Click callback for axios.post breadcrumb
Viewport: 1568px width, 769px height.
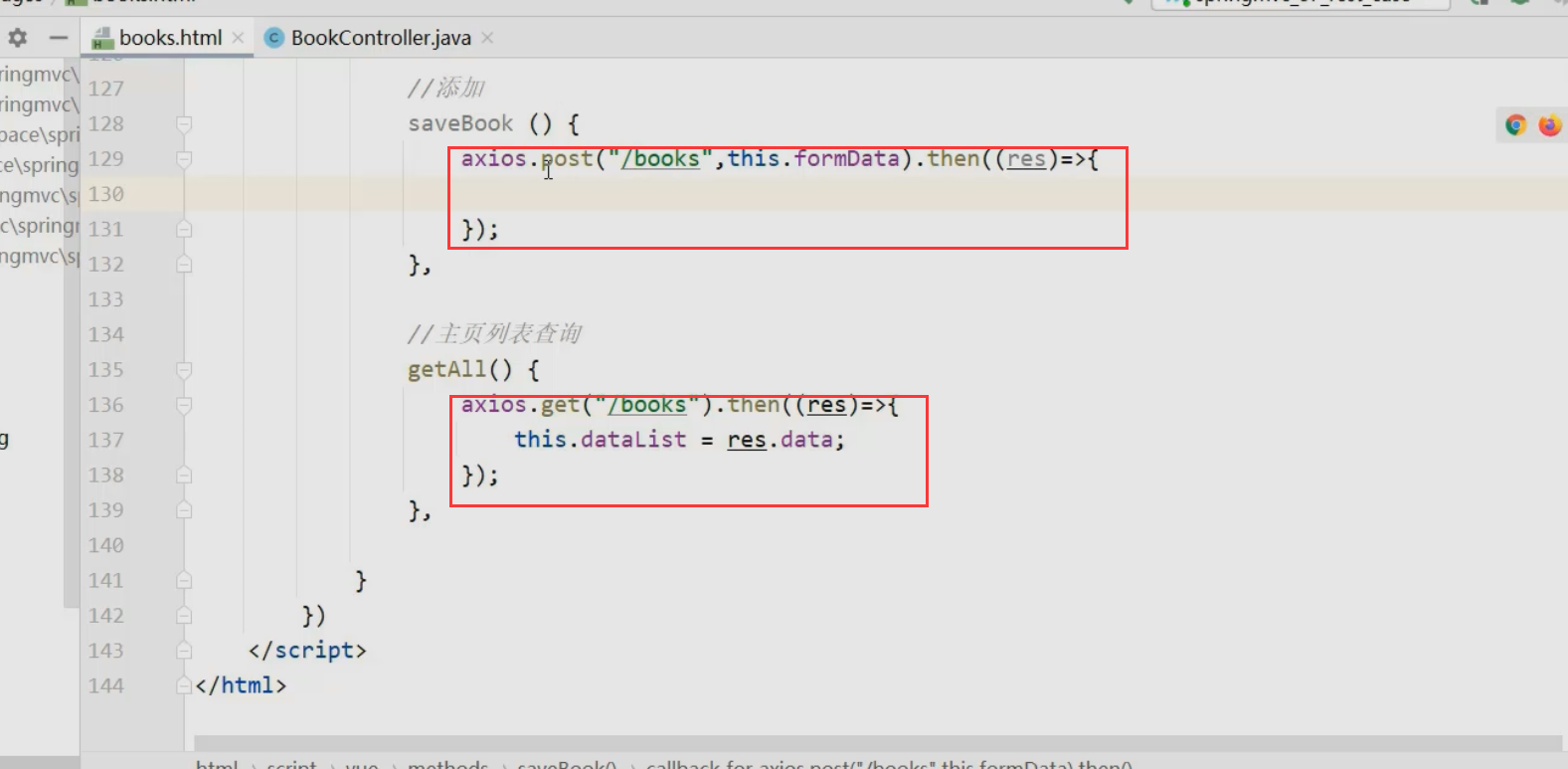coord(889,763)
